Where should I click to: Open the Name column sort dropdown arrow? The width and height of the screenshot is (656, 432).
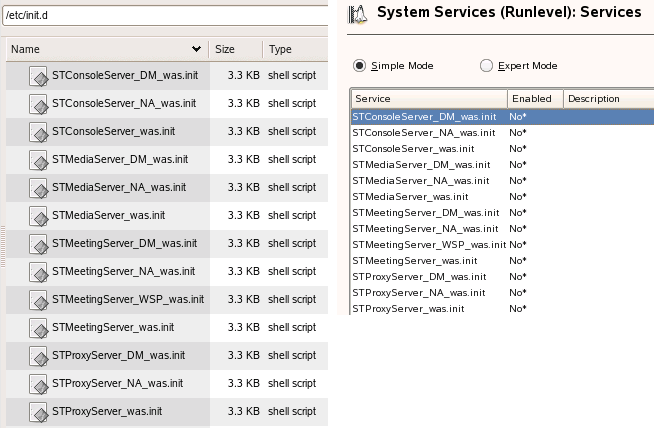[x=196, y=49]
